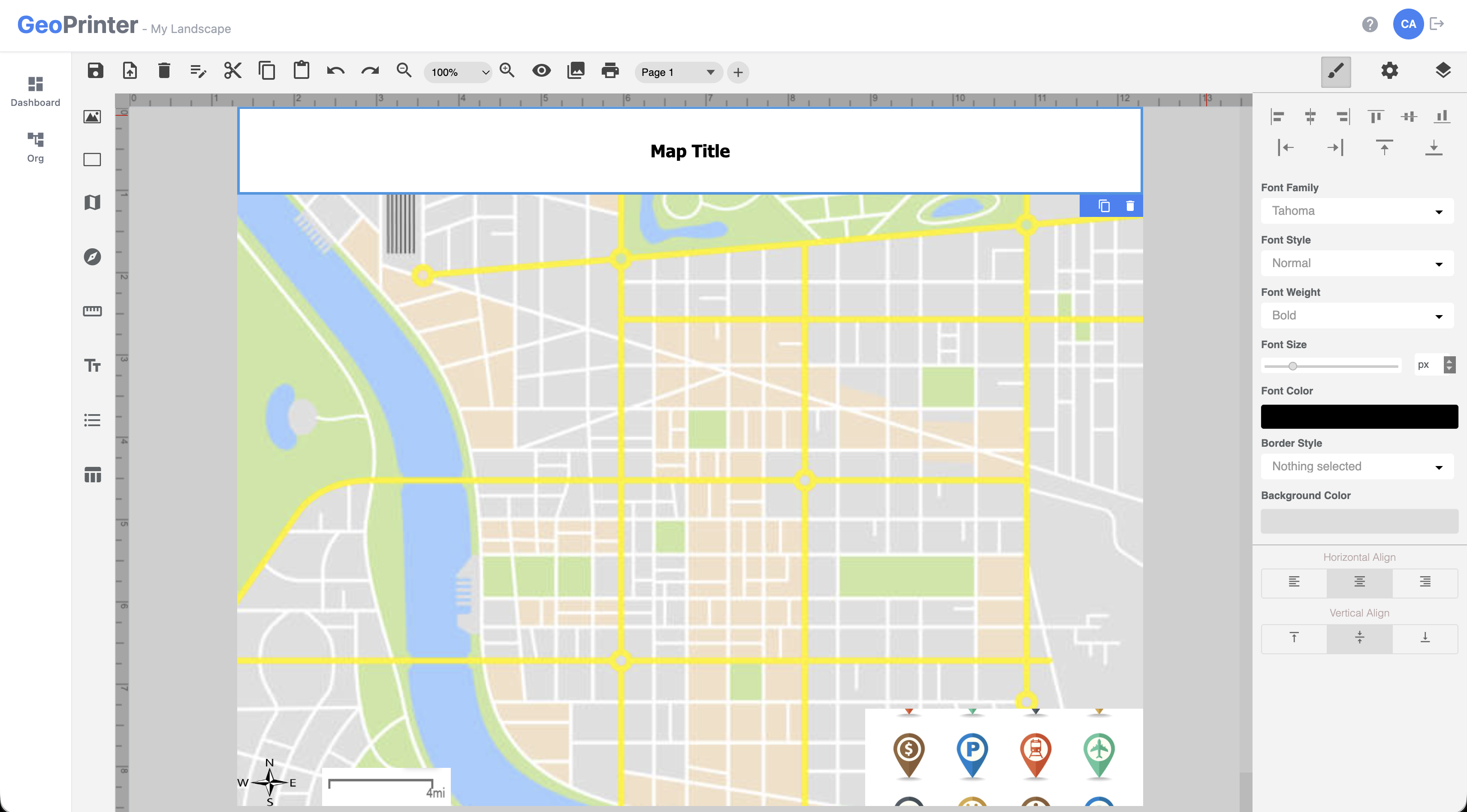The width and height of the screenshot is (1467, 812).
Task: Select the insert image tool
Action: point(92,117)
